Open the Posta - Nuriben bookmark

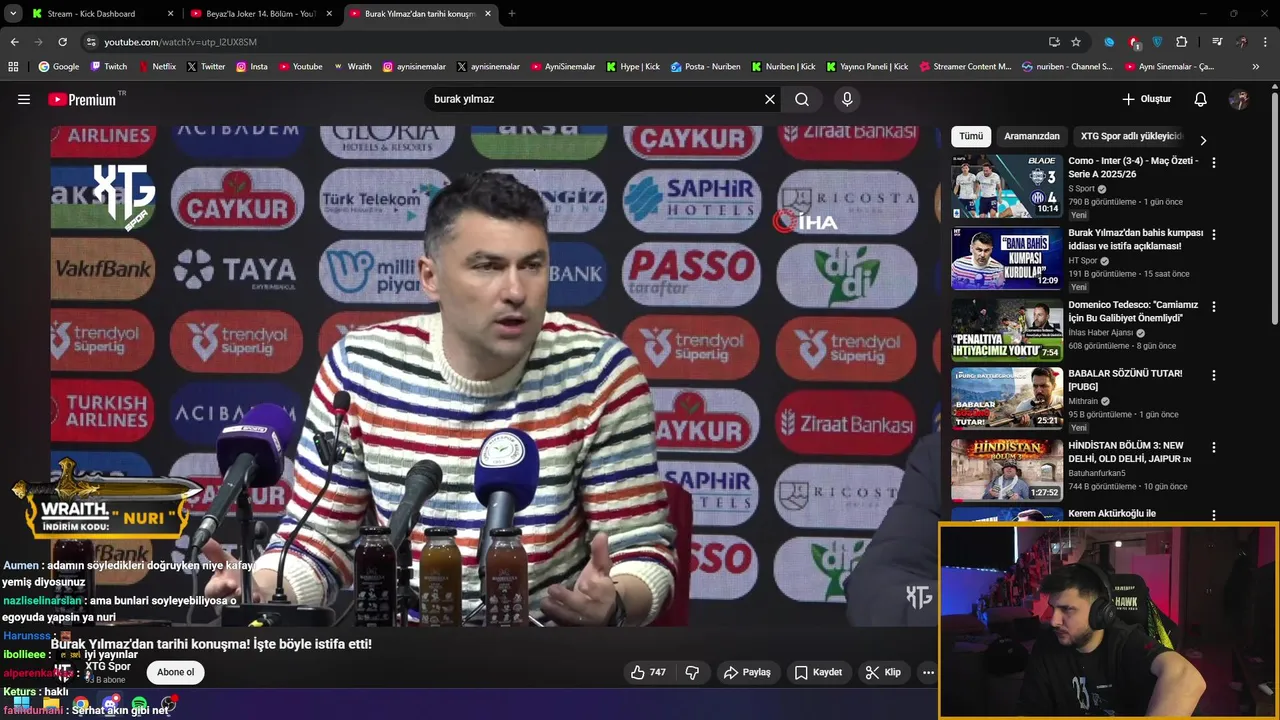pyautogui.click(x=706, y=67)
